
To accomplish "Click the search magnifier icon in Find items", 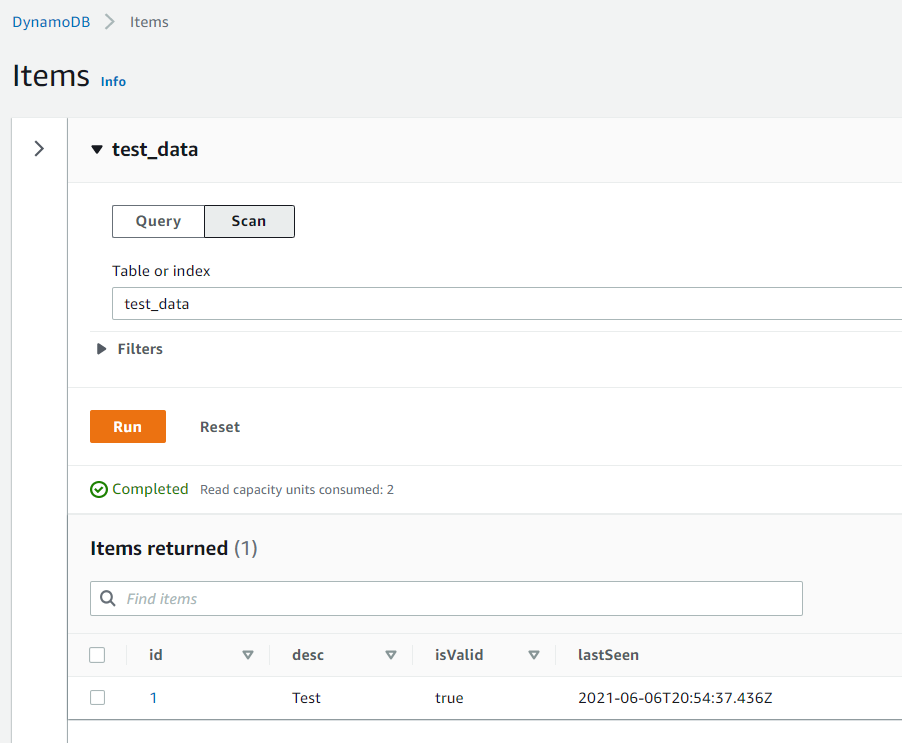I will pos(108,599).
